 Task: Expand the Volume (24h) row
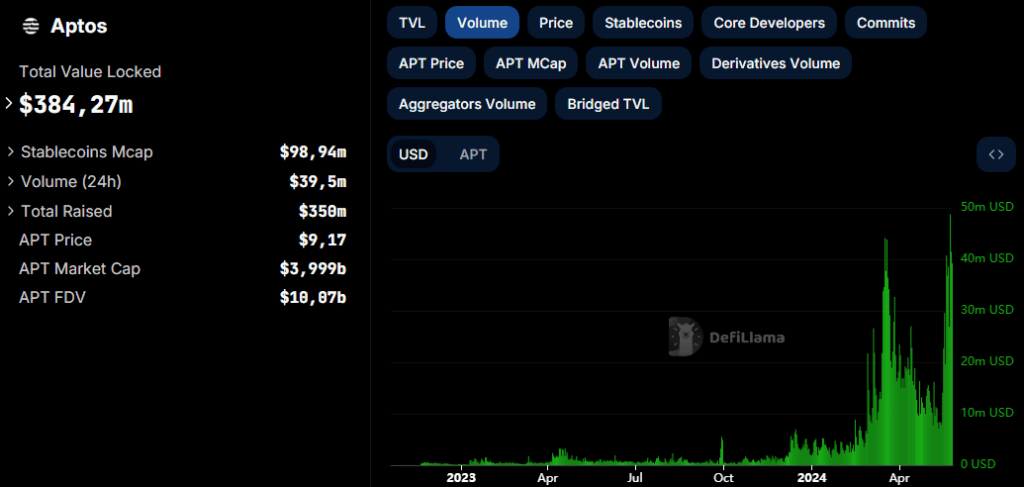click(x=11, y=181)
